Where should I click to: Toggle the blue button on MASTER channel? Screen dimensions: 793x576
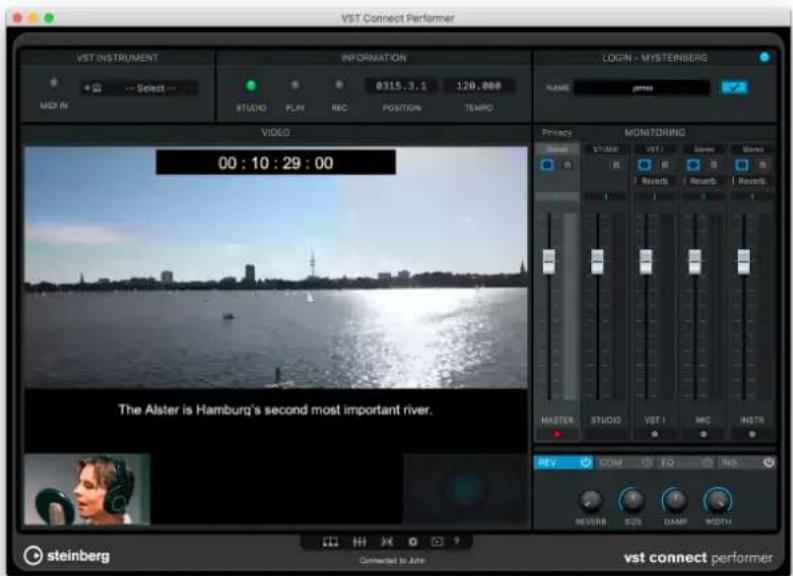click(x=547, y=165)
